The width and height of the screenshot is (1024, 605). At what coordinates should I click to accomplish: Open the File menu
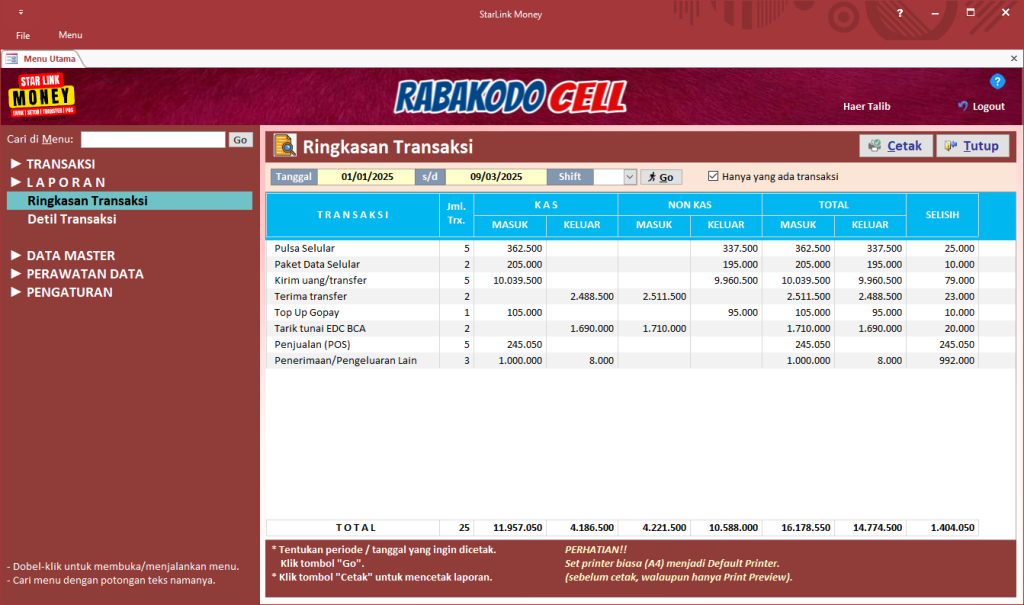[23, 35]
